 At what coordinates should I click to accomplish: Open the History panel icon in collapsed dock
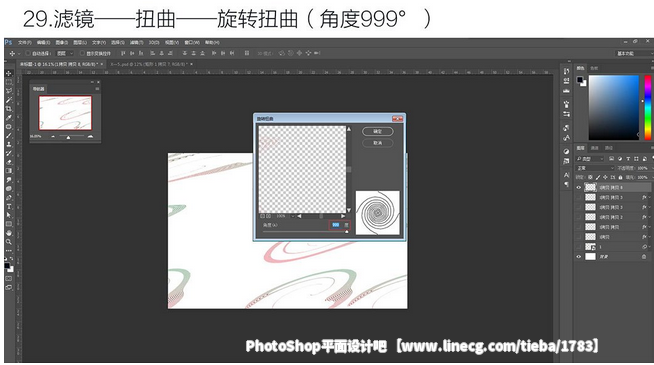566,71
